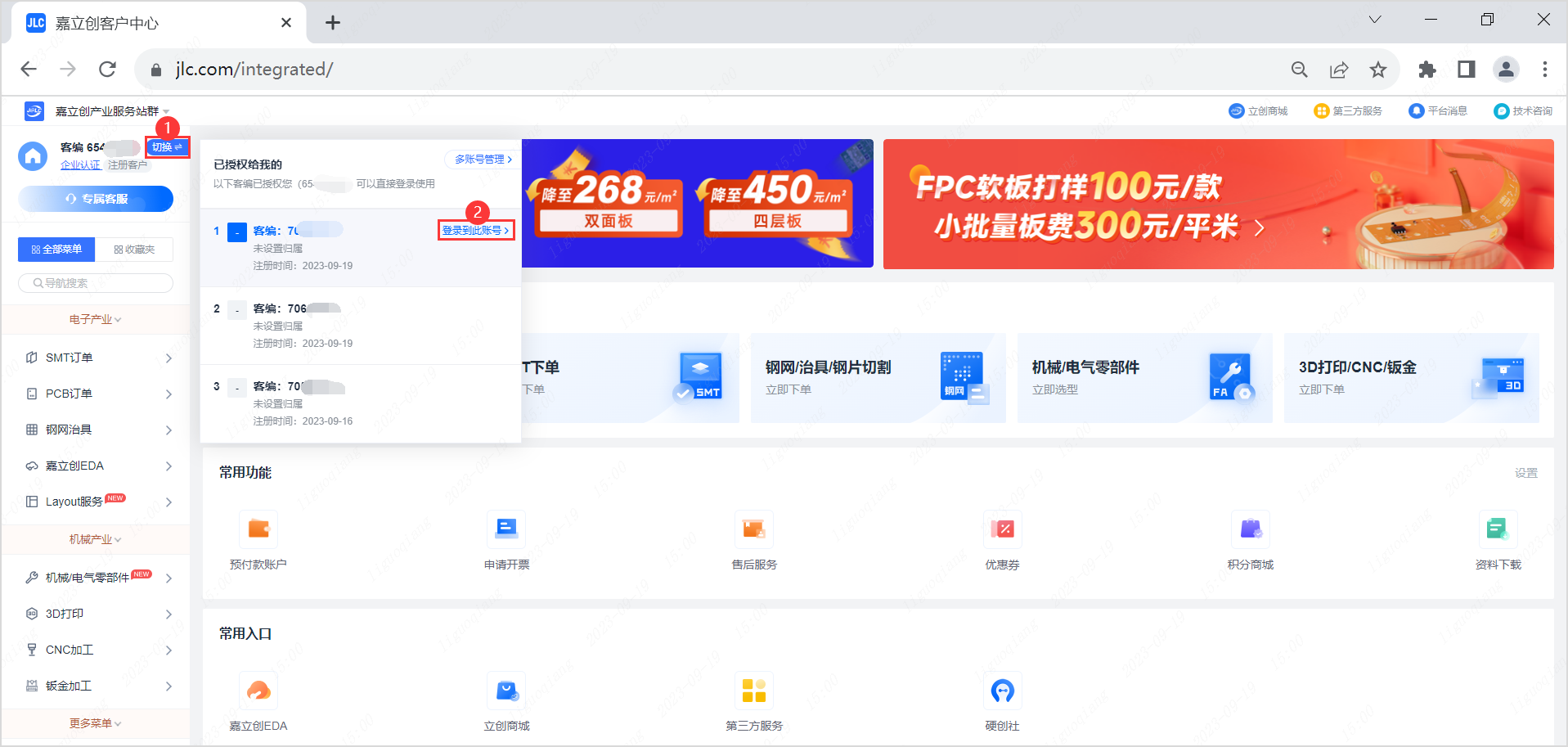1568x747 pixels.
Task: Click the 导航搜索 search field
Action: [96, 283]
